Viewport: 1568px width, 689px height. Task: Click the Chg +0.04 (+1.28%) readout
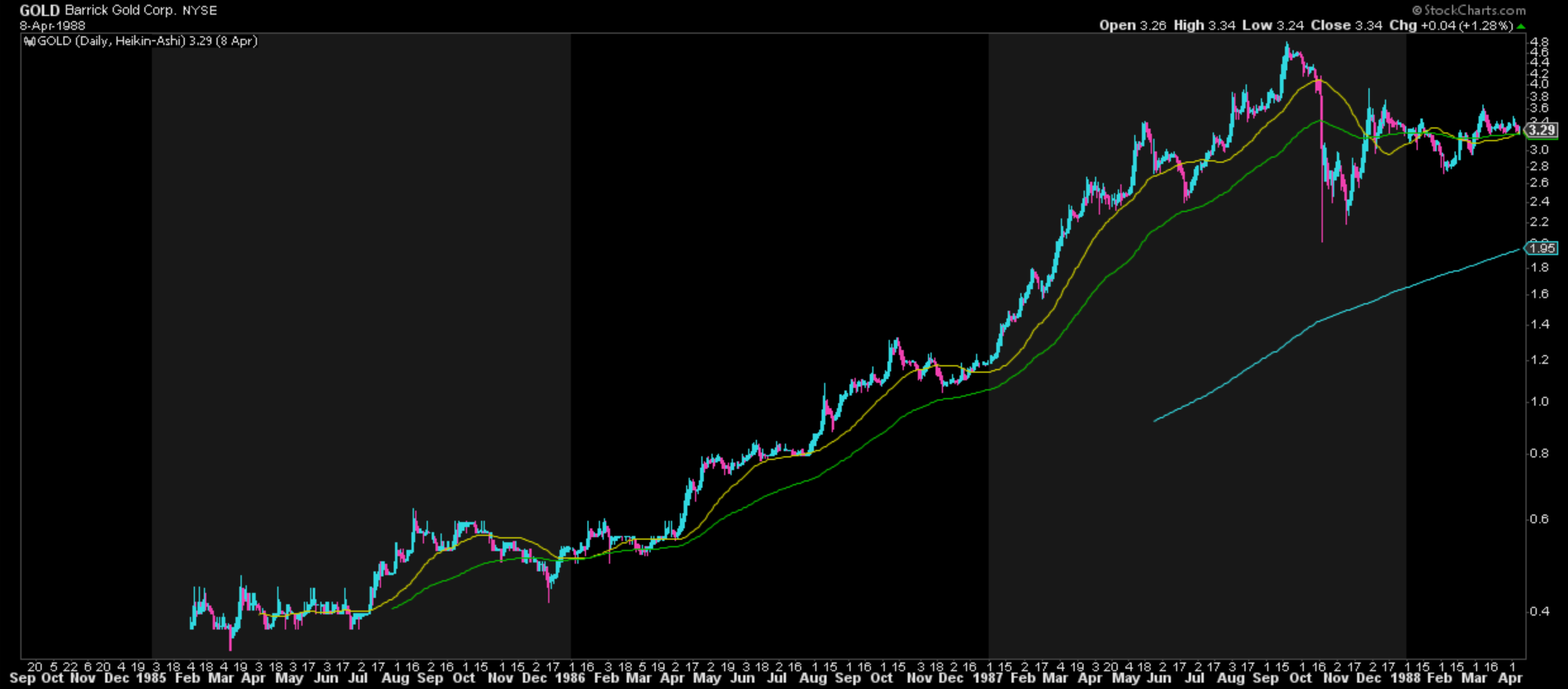tap(1451, 25)
